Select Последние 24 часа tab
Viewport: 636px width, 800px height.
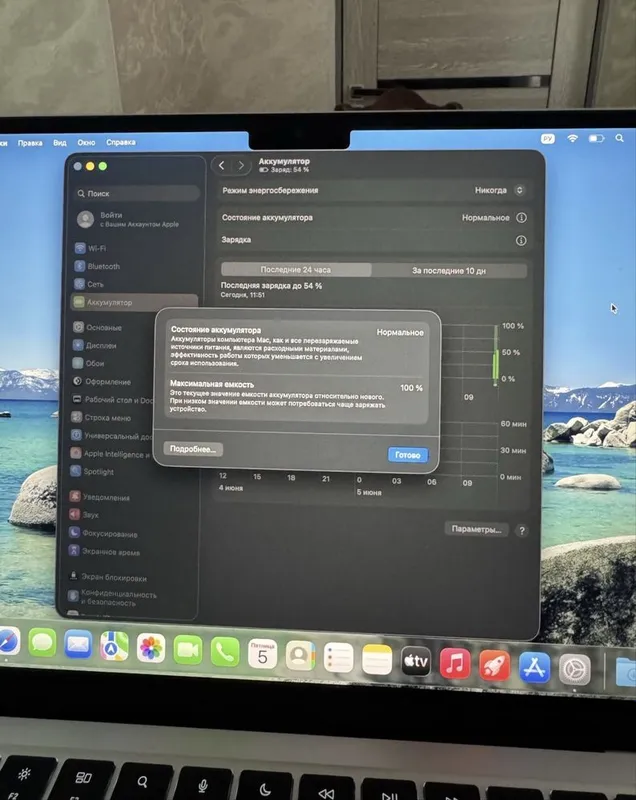point(296,269)
